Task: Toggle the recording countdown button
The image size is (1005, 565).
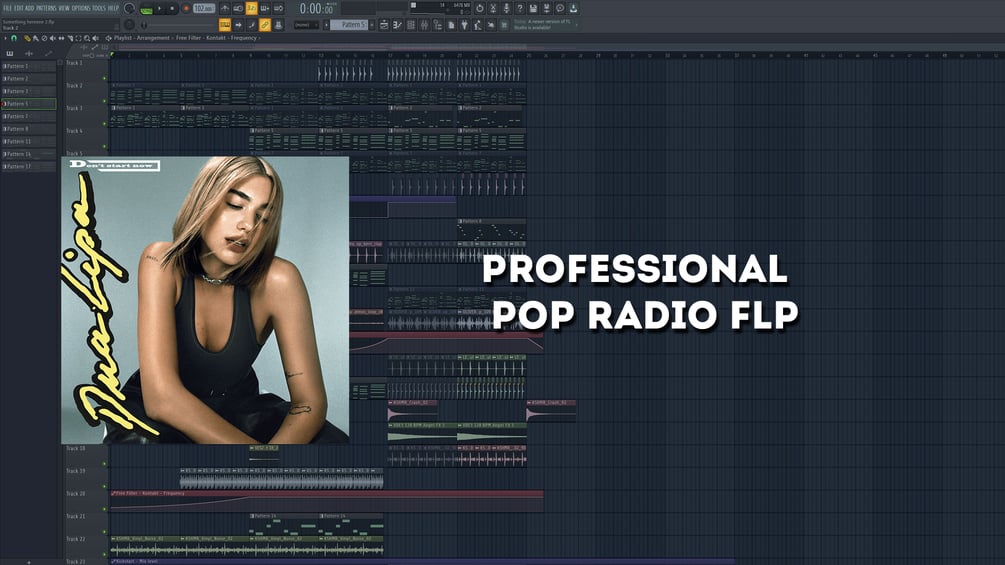Action: [251, 8]
